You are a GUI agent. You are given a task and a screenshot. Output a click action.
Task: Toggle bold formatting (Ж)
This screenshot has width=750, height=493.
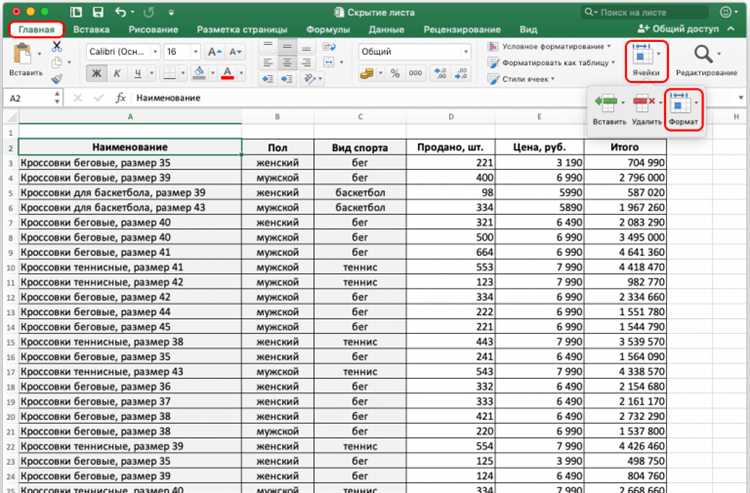tap(97, 73)
